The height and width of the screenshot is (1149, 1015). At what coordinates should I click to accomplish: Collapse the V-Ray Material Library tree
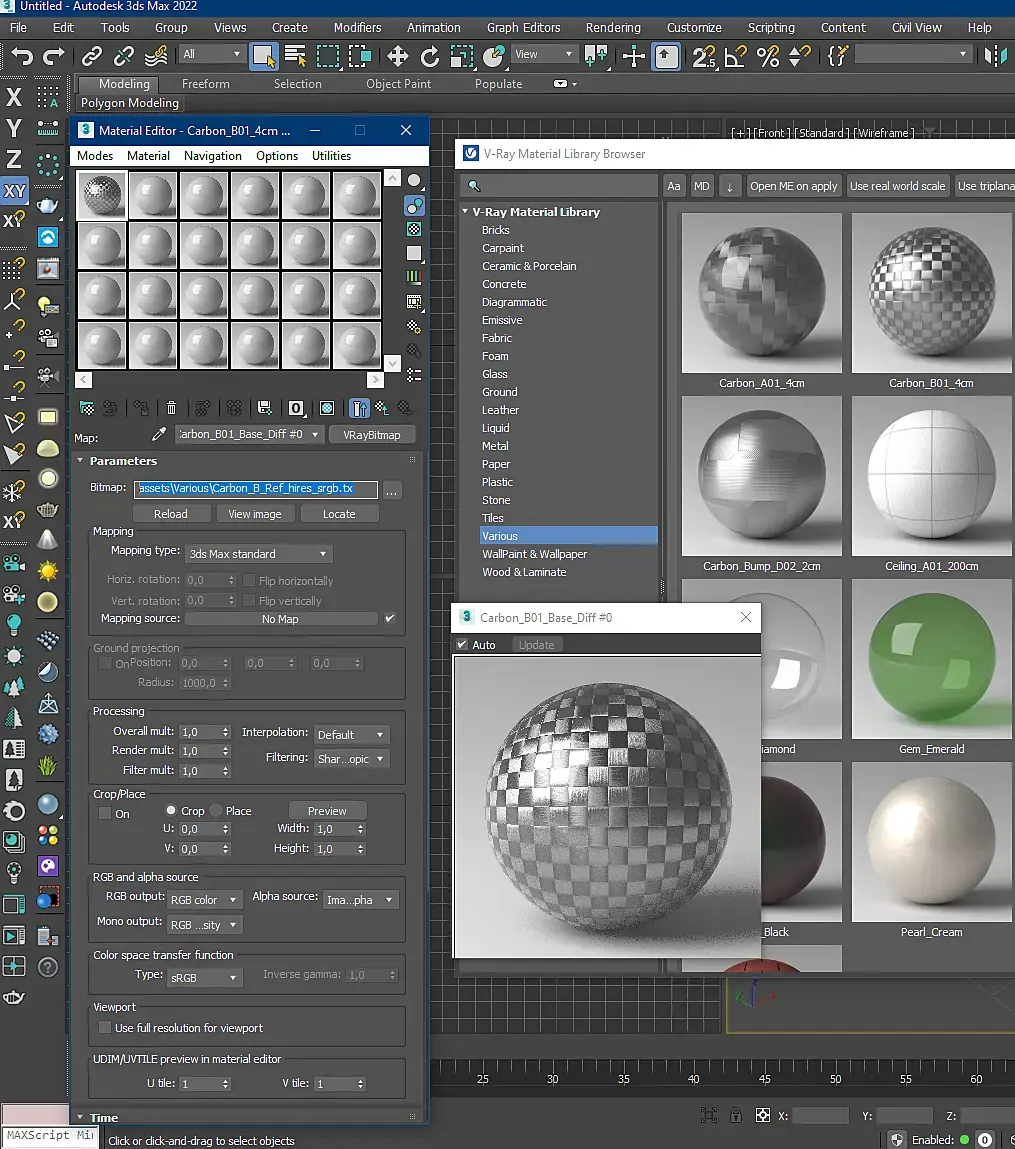(x=465, y=212)
